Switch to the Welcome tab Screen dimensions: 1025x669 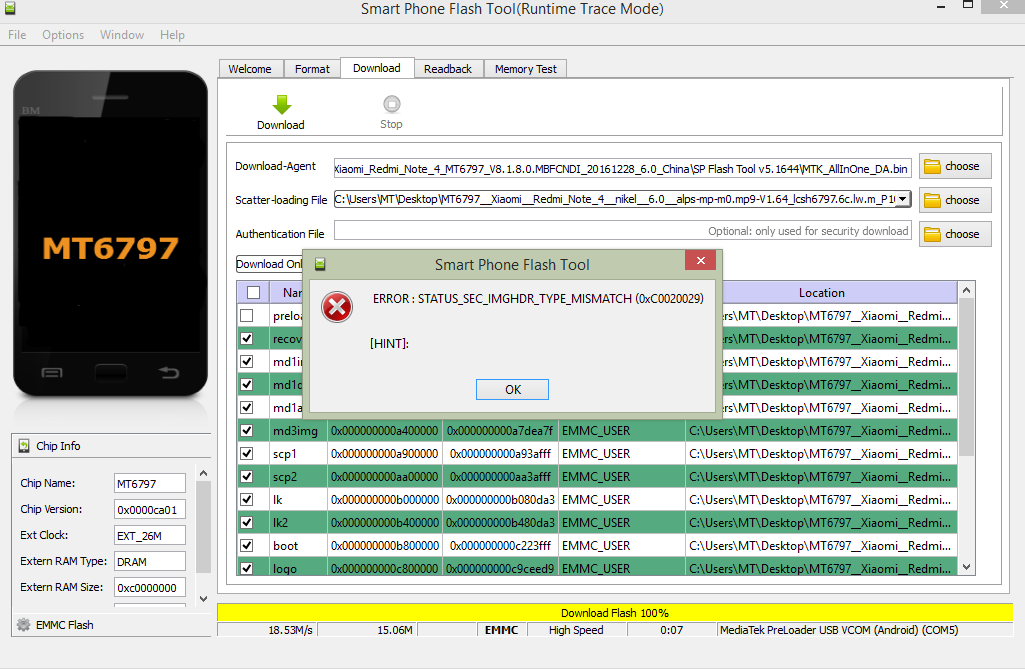[x=250, y=69]
